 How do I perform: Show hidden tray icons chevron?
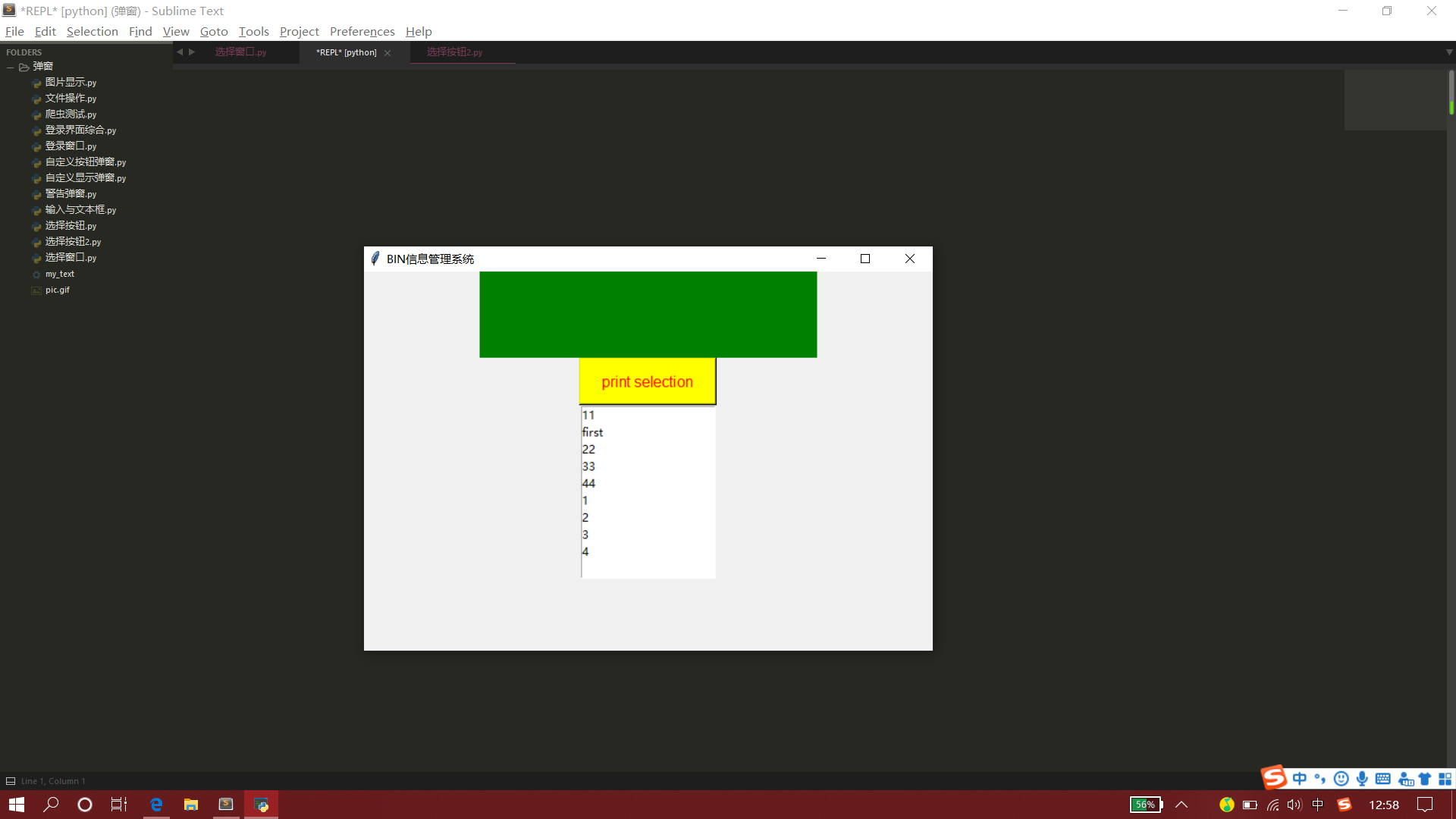[1181, 805]
